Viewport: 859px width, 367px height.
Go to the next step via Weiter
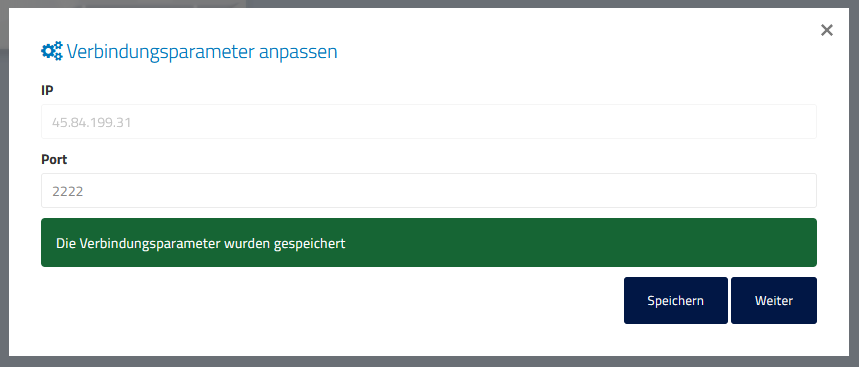point(774,300)
